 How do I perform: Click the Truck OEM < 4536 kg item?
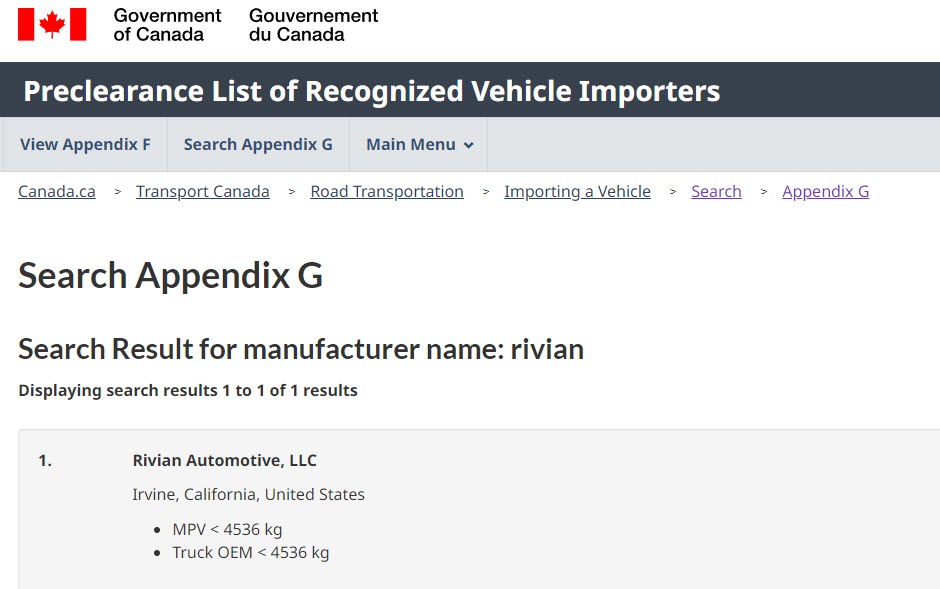point(250,552)
